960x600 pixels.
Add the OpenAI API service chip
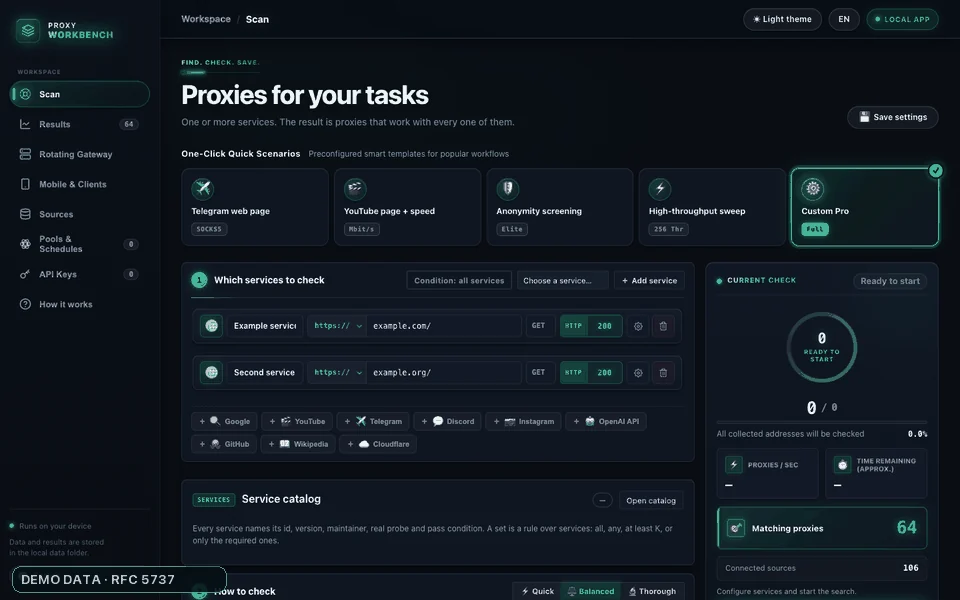click(x=606, y=421)
